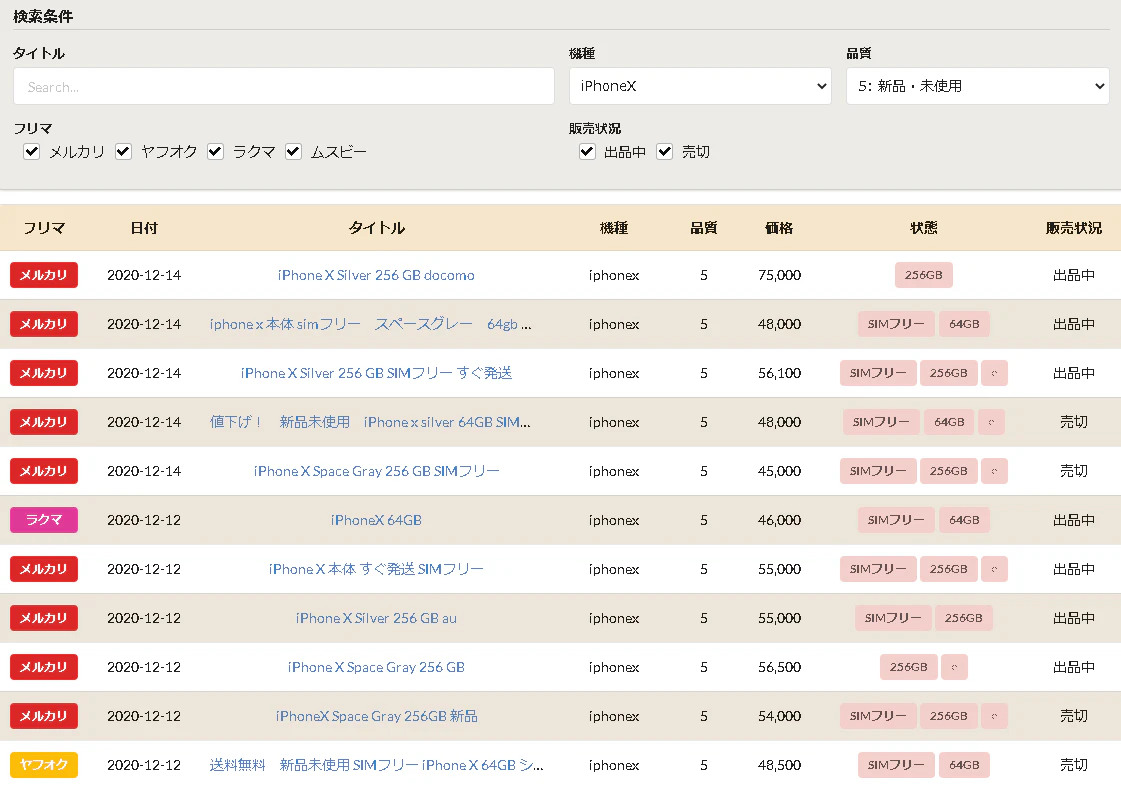The image size is (1121, 788).
Task: Click the small circle tag in the 56,100 row
Action: point(994,373)
